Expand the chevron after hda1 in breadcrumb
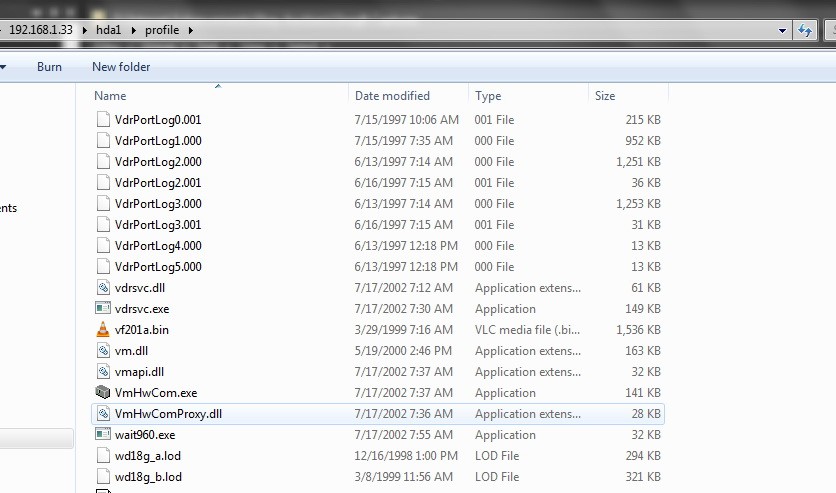Viewport: 836px width, 493px height. click(x=135, y=31)
